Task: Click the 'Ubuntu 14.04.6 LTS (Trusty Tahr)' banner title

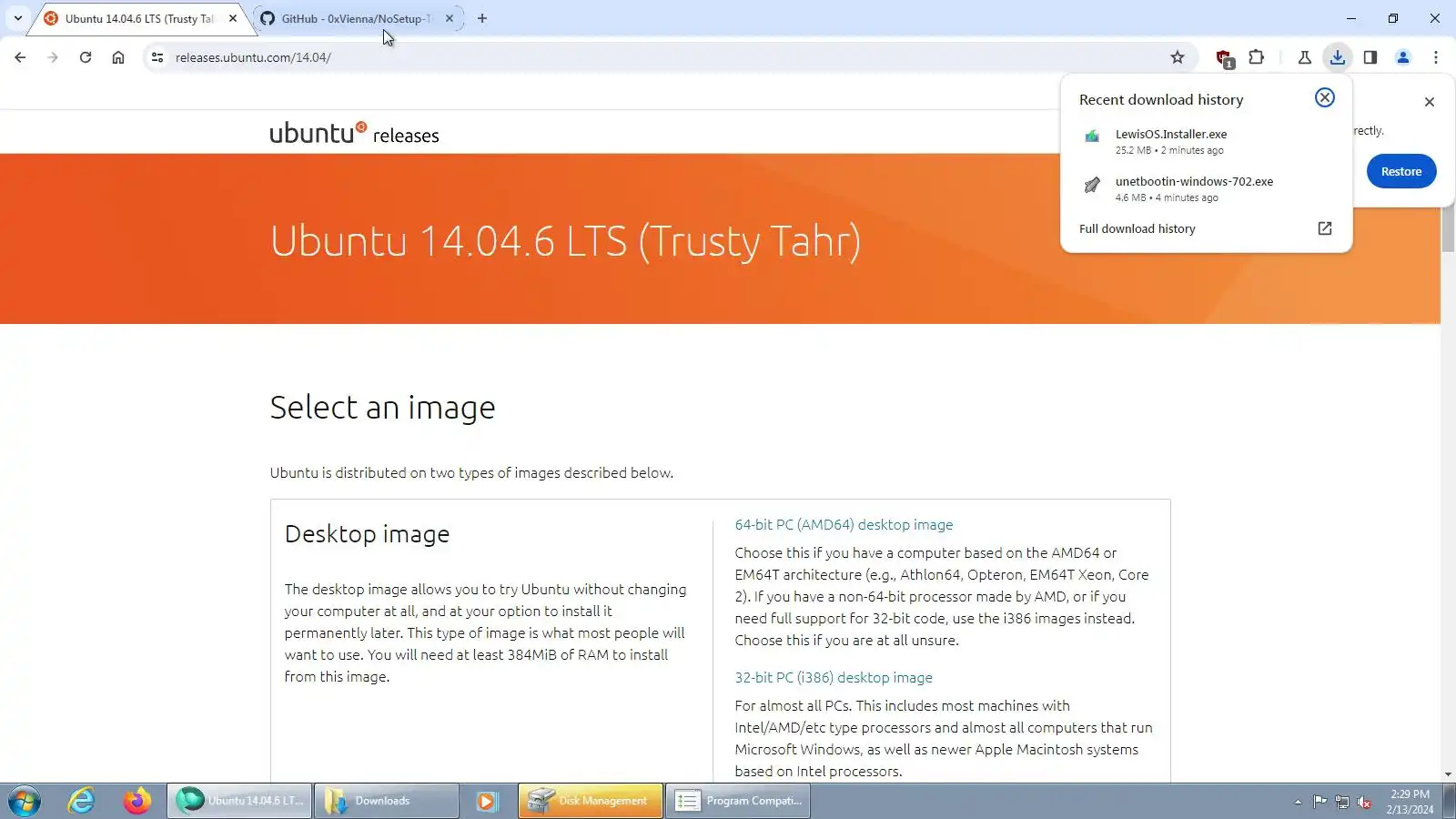Action: pyautogui.click(x=565, y=242)
